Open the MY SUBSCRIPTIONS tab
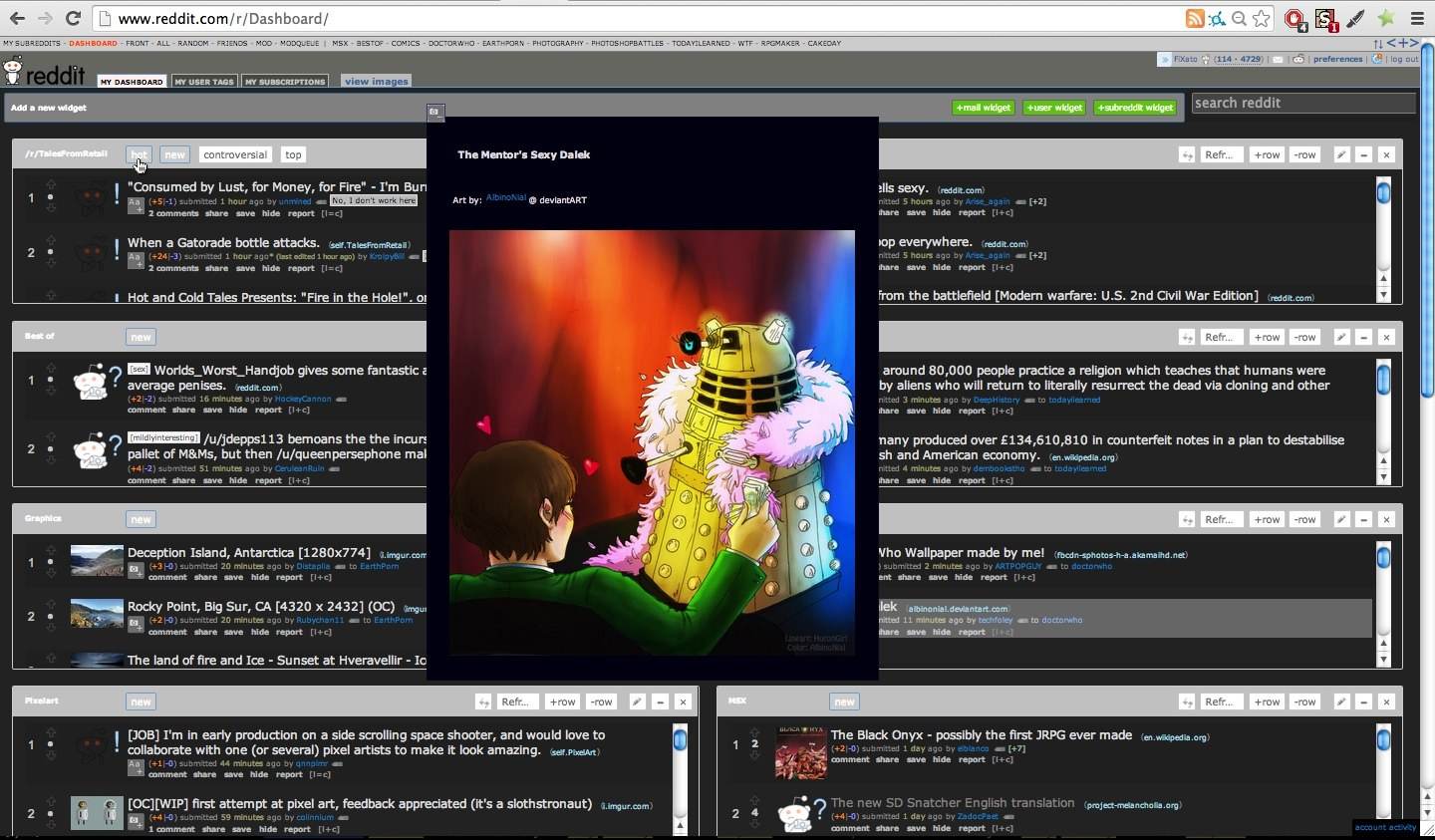The height and width of the screenshot is (840, 1435). click(x=285, y=82)
